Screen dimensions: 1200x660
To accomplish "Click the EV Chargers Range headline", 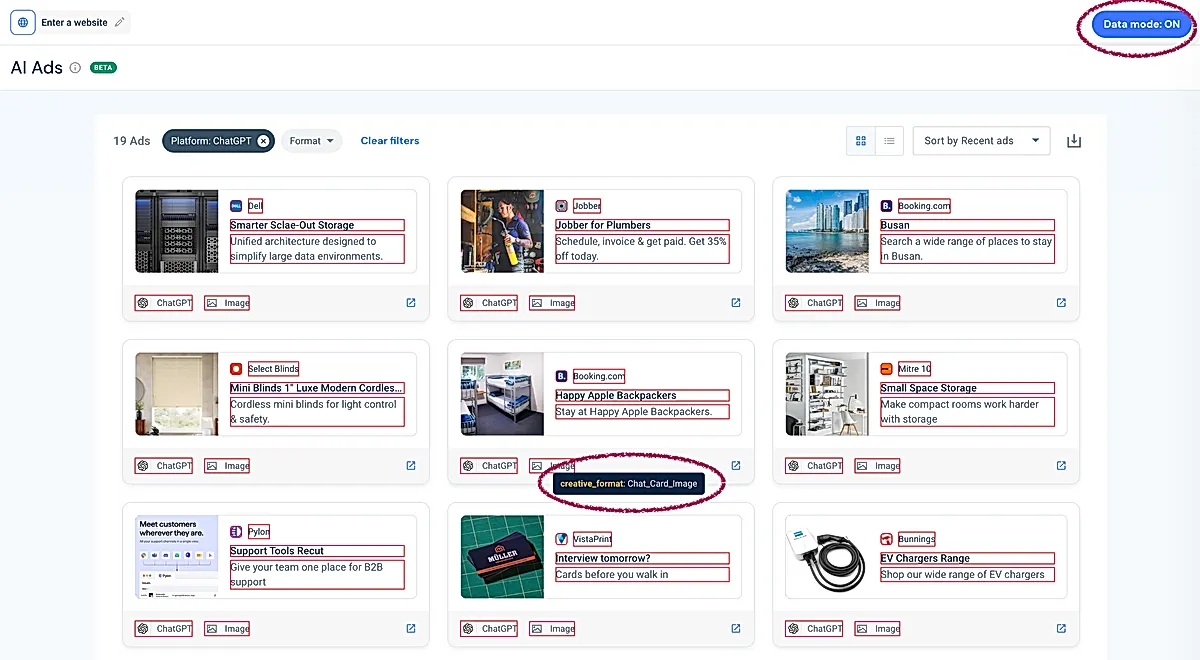I will (925, 558).
